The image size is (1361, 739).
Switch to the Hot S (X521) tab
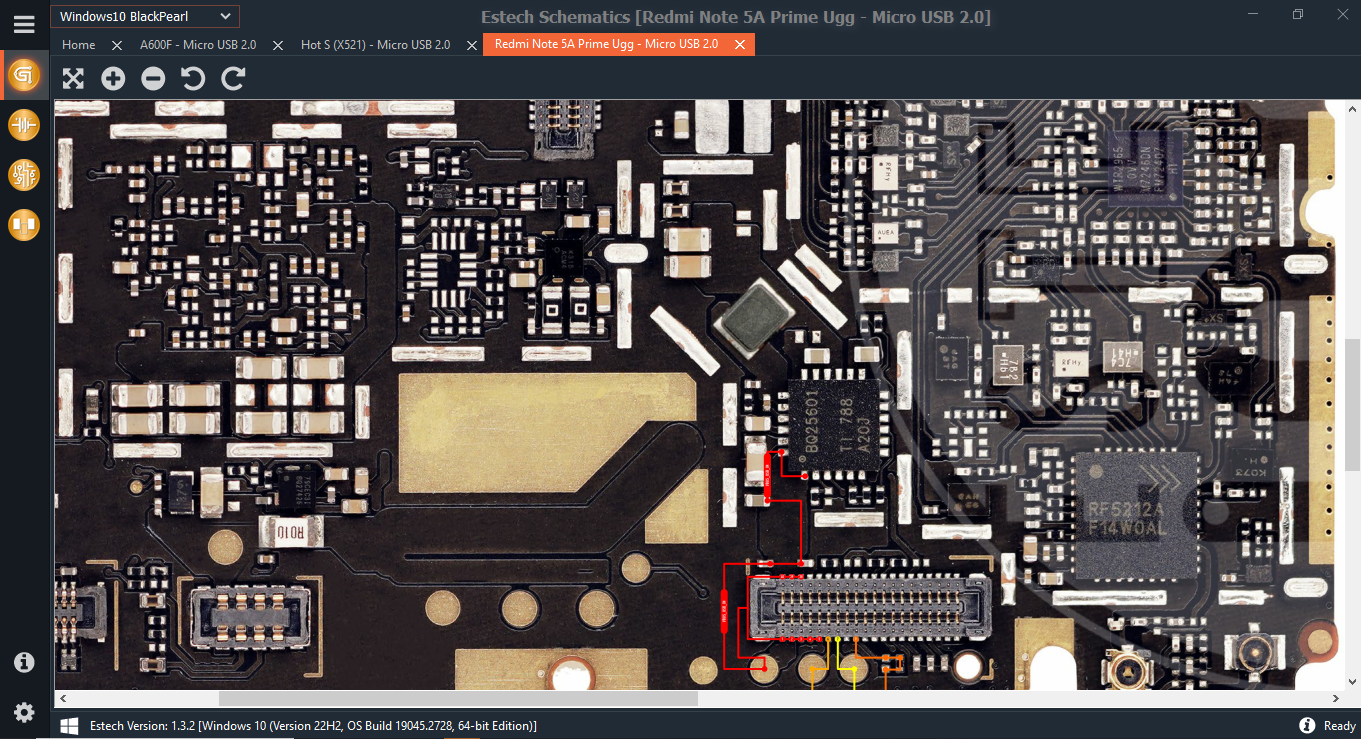376,45
